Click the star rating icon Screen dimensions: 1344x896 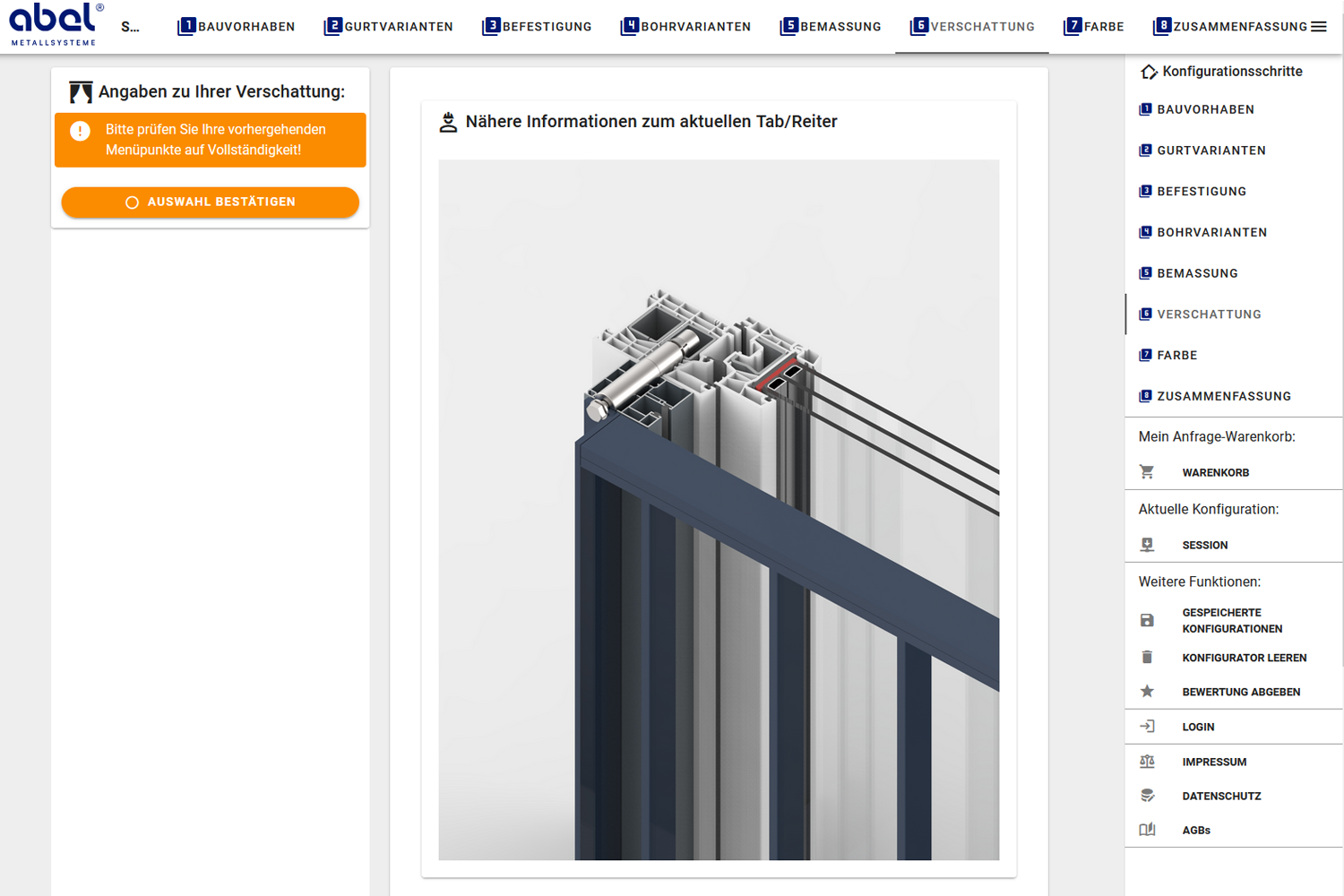coord(1147,691)
